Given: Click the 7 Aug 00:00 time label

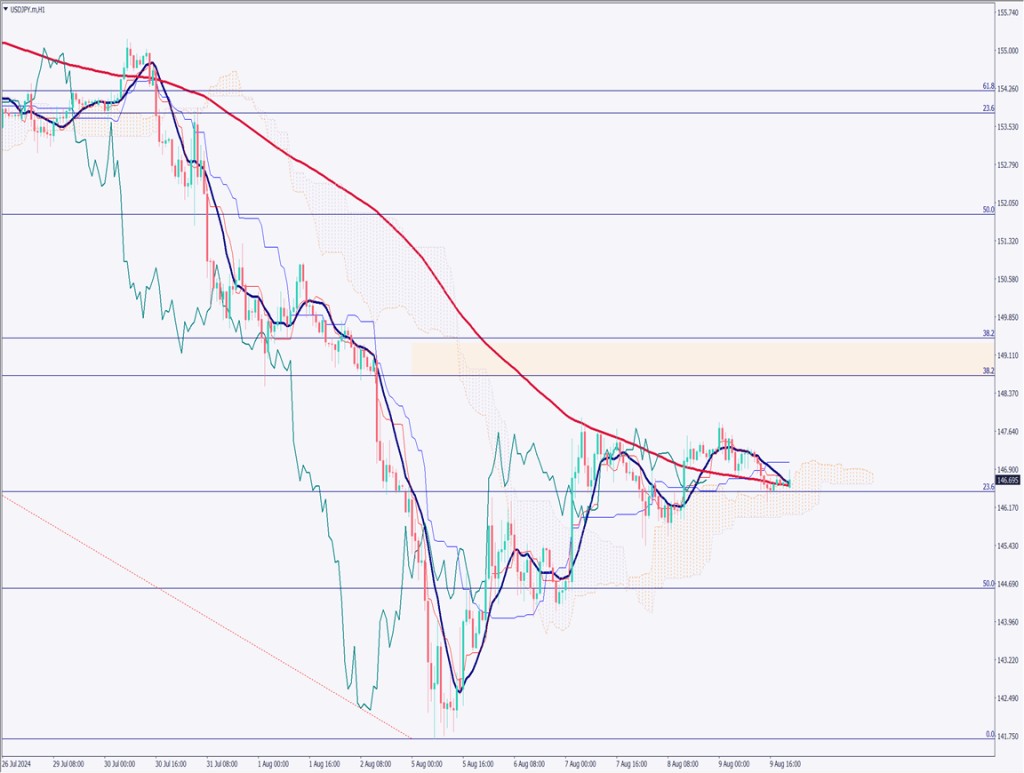Looking at the screenshot, I should coord(580,761).
